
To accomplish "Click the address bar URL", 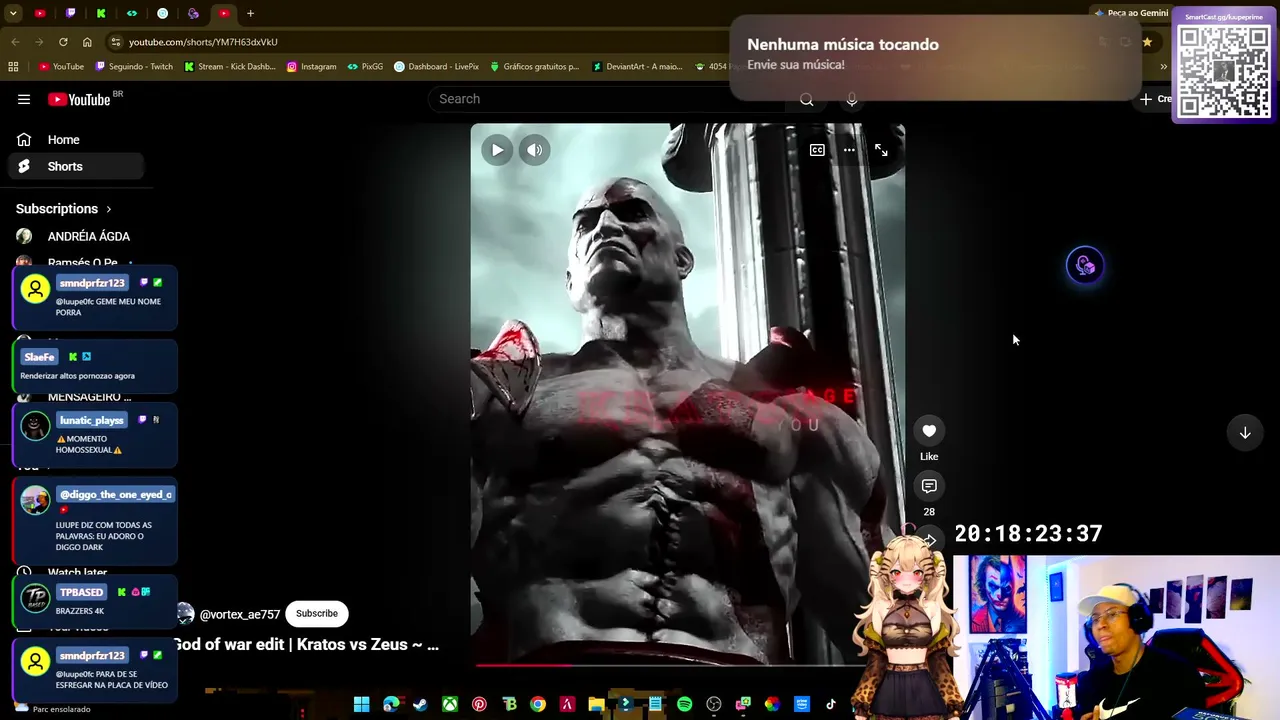I will click(x=203, y=42).
